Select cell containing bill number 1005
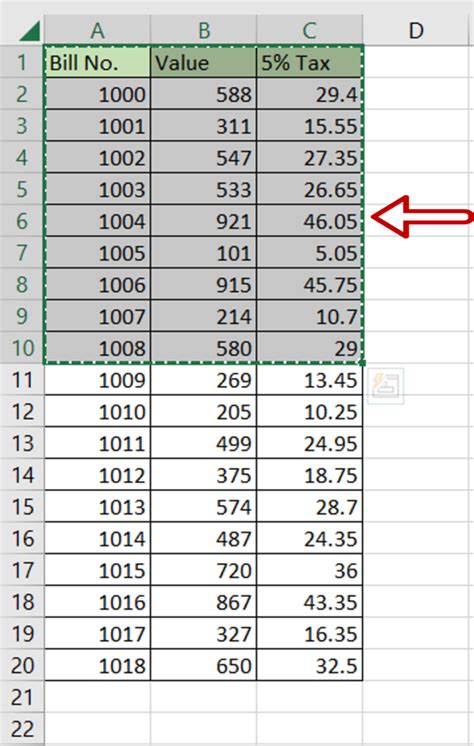Screen dimensions: 474x746 point(97,253)
